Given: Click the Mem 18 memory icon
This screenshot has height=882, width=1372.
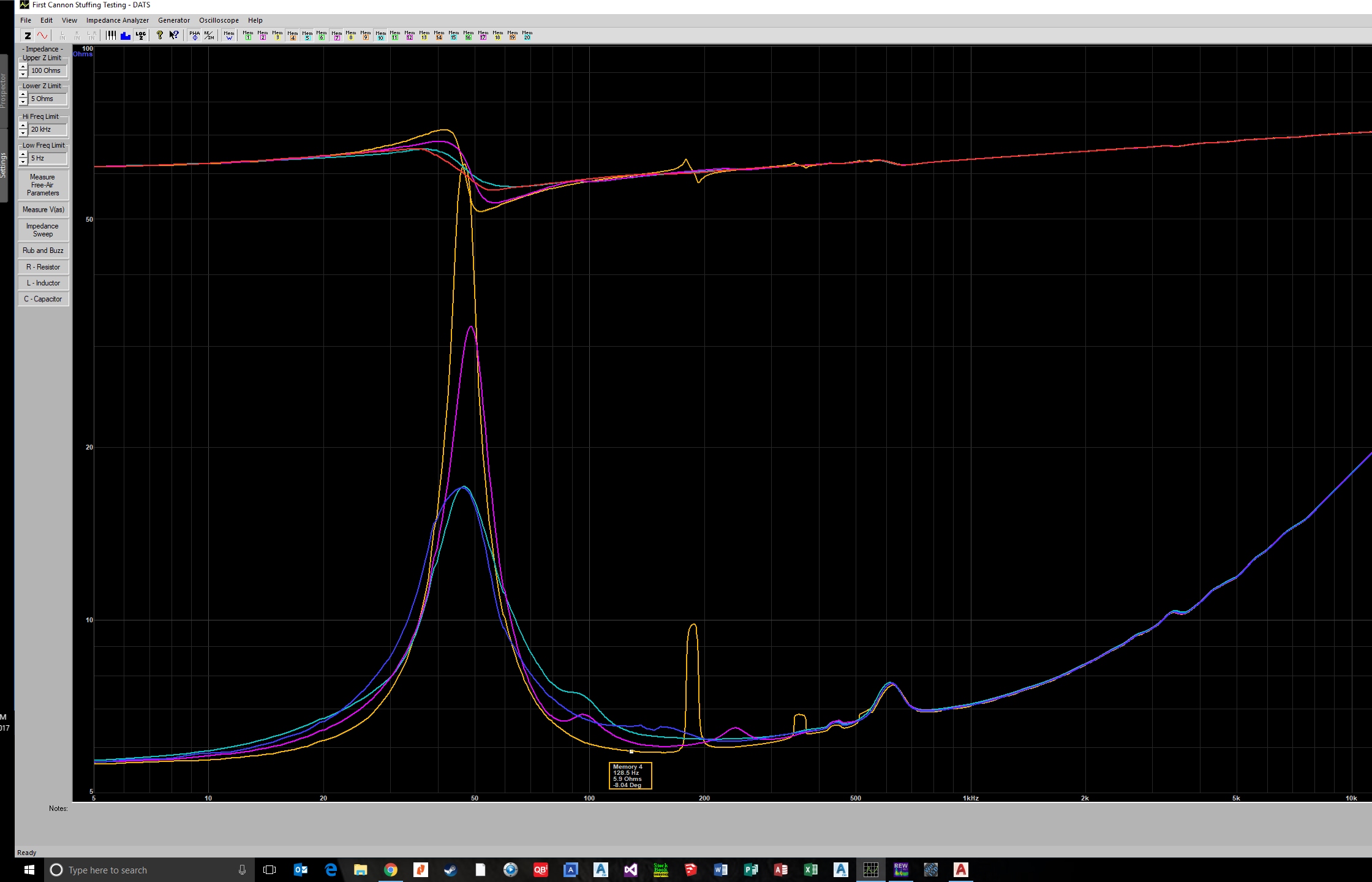Looking at the screenshot, I should pyautogui.click(x=498, y=36).
